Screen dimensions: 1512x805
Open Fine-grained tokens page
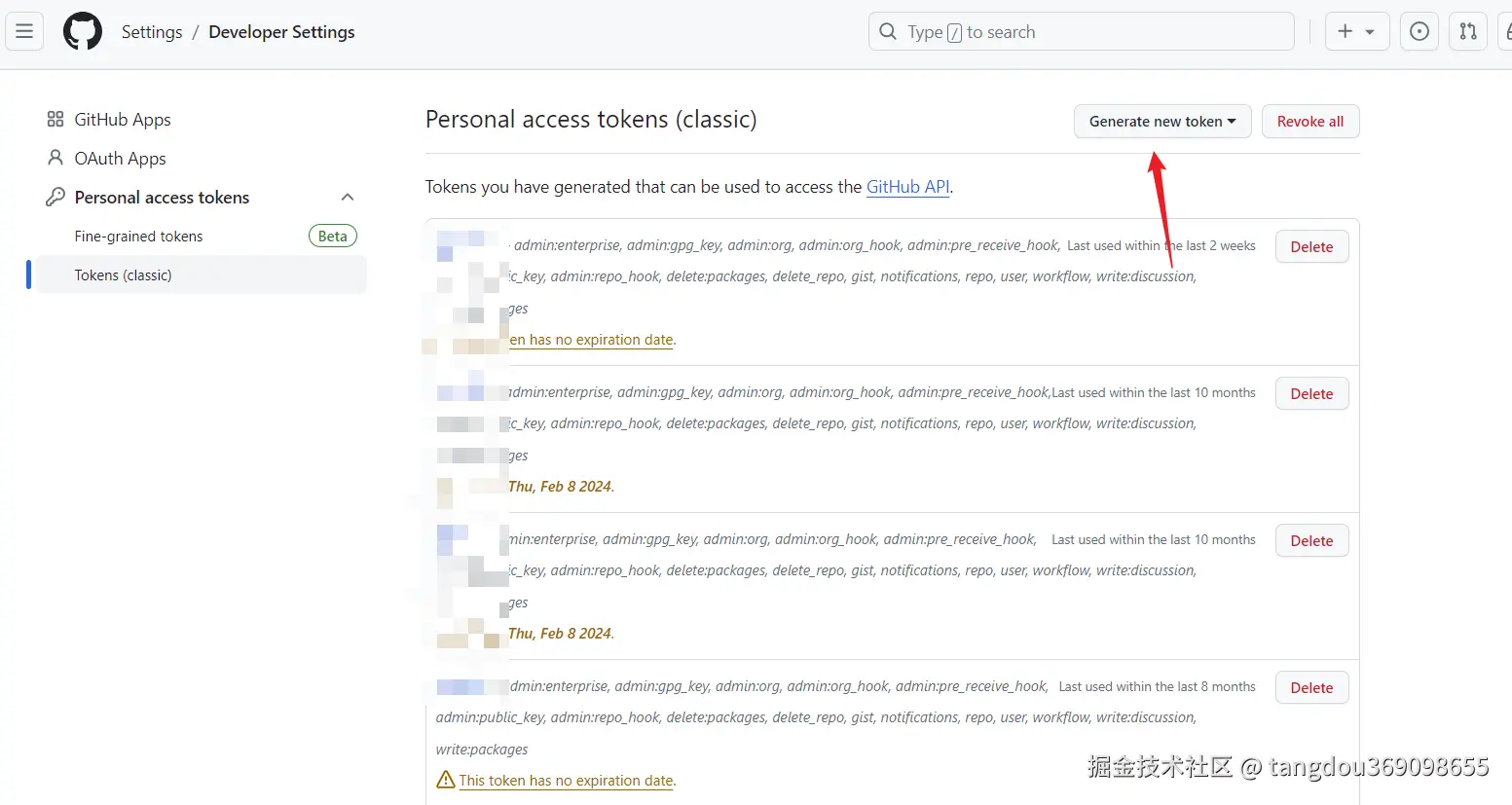click(x=138, y=237)
